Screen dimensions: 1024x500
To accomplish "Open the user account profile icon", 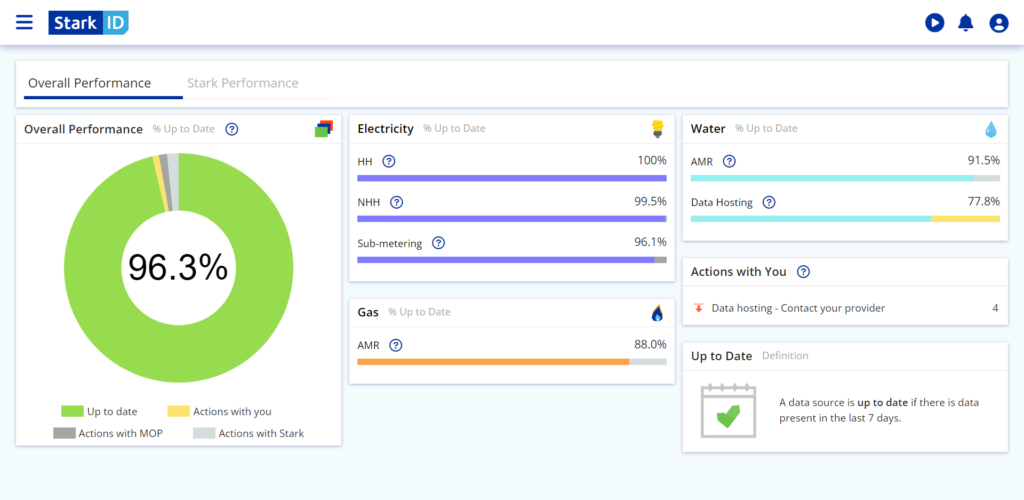I will pos(998,23).
